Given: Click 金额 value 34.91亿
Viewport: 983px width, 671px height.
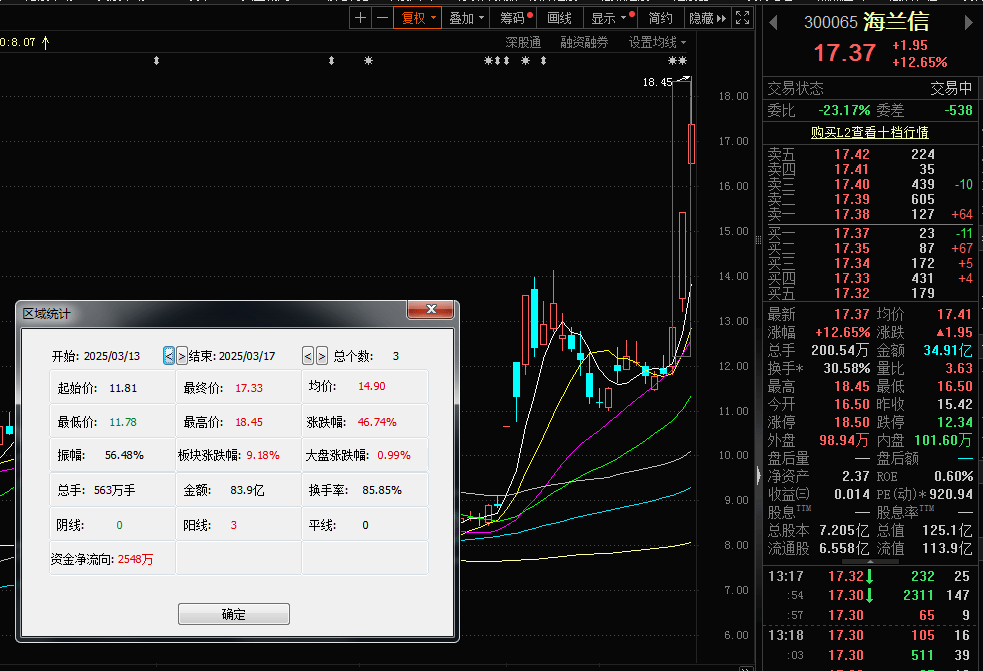Looking at the screenshot, I should pyautogui.click(x=948, y=350).
